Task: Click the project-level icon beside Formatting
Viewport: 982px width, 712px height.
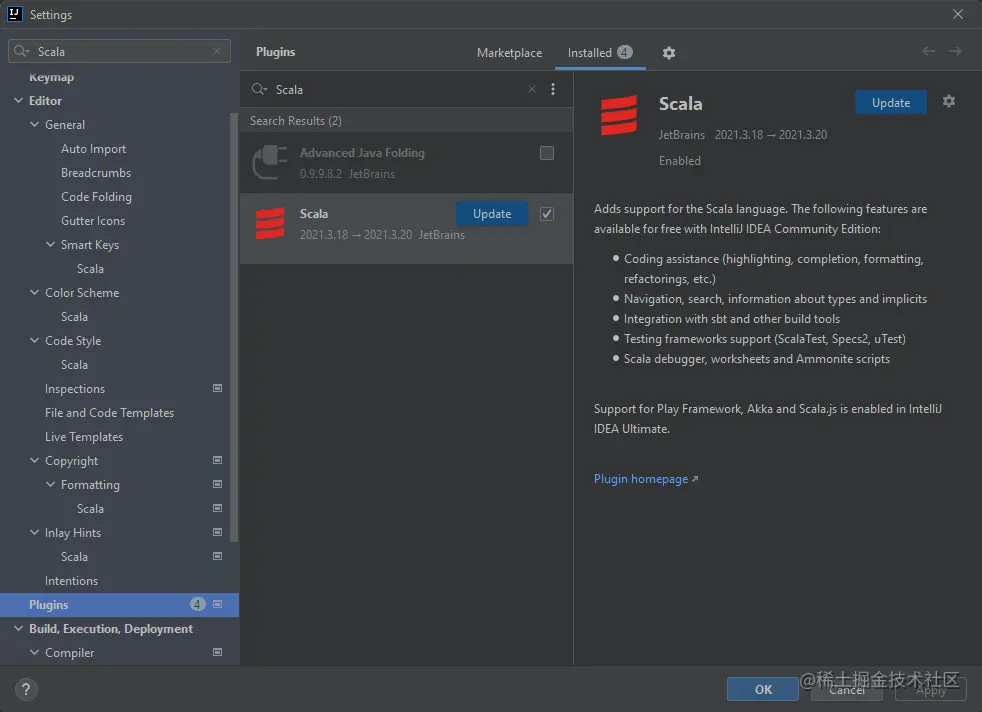Action: pos(217,484)
